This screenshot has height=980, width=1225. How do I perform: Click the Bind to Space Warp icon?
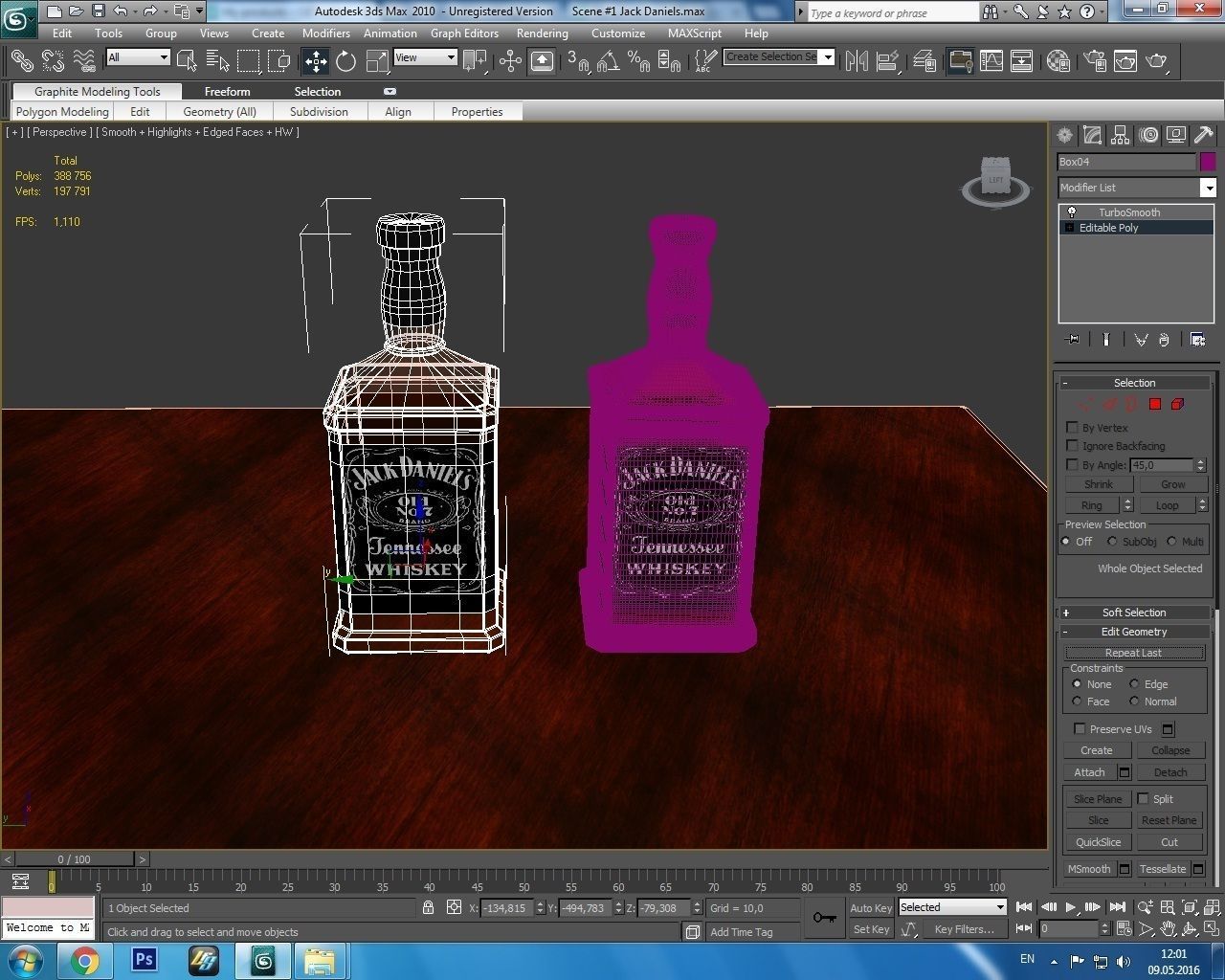tap(84, 61)
